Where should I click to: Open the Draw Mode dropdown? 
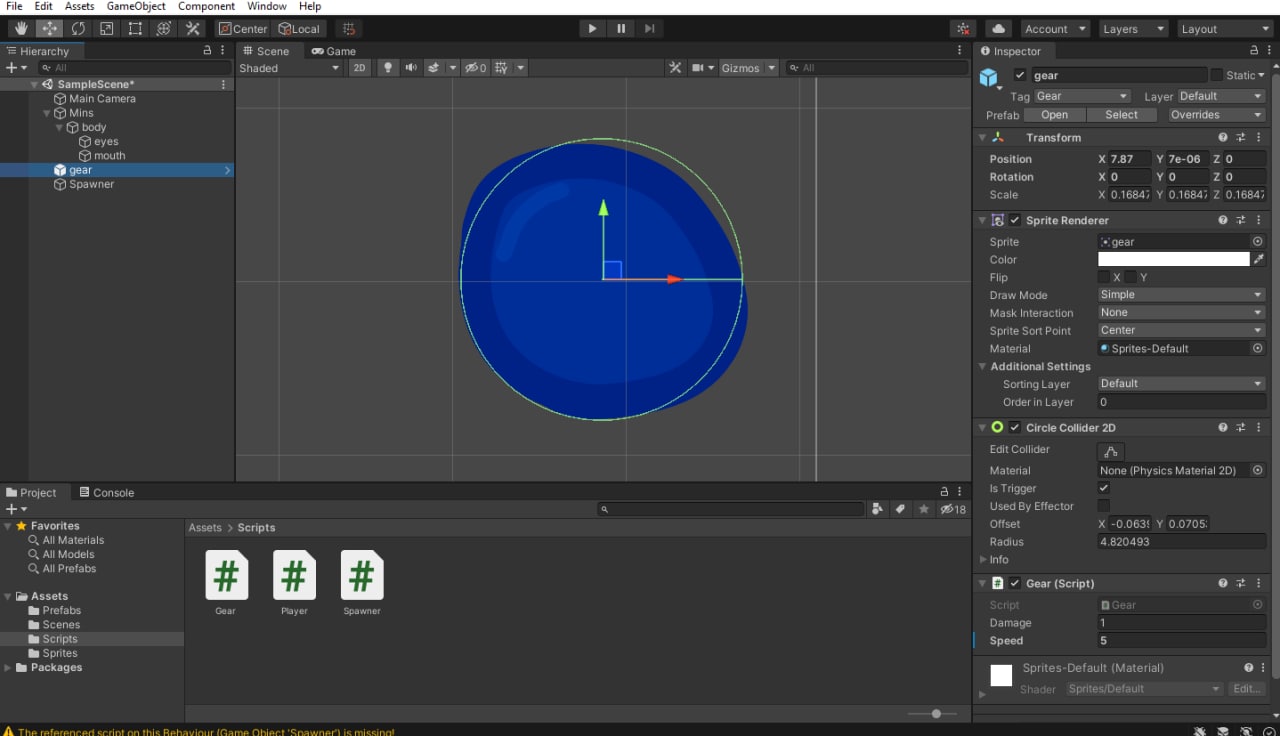pyautogui.click(x=1181, y=295)
